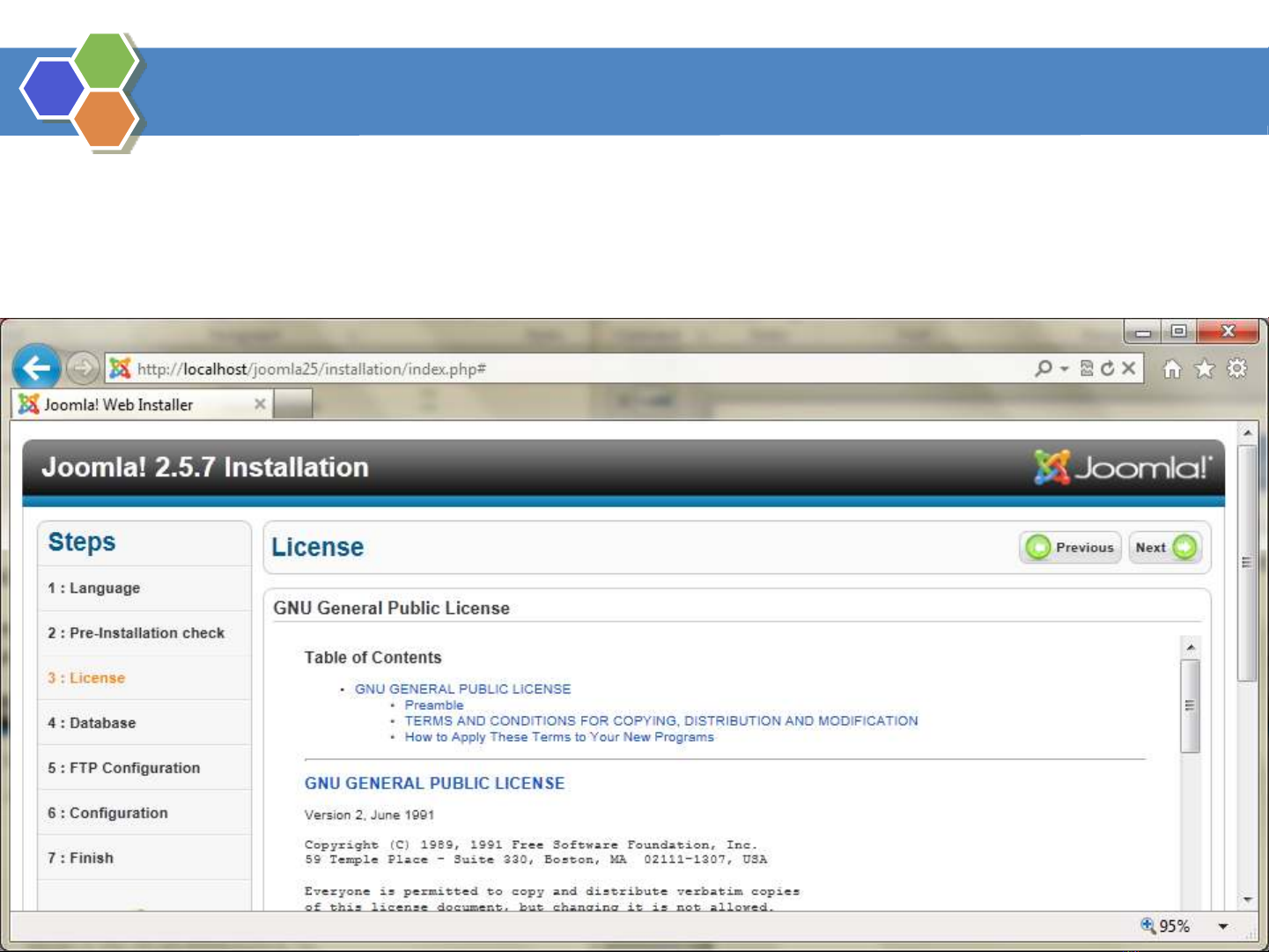Click the Joomla! logo in header
Screen dimensions: 1269x952
point(1124,467)
